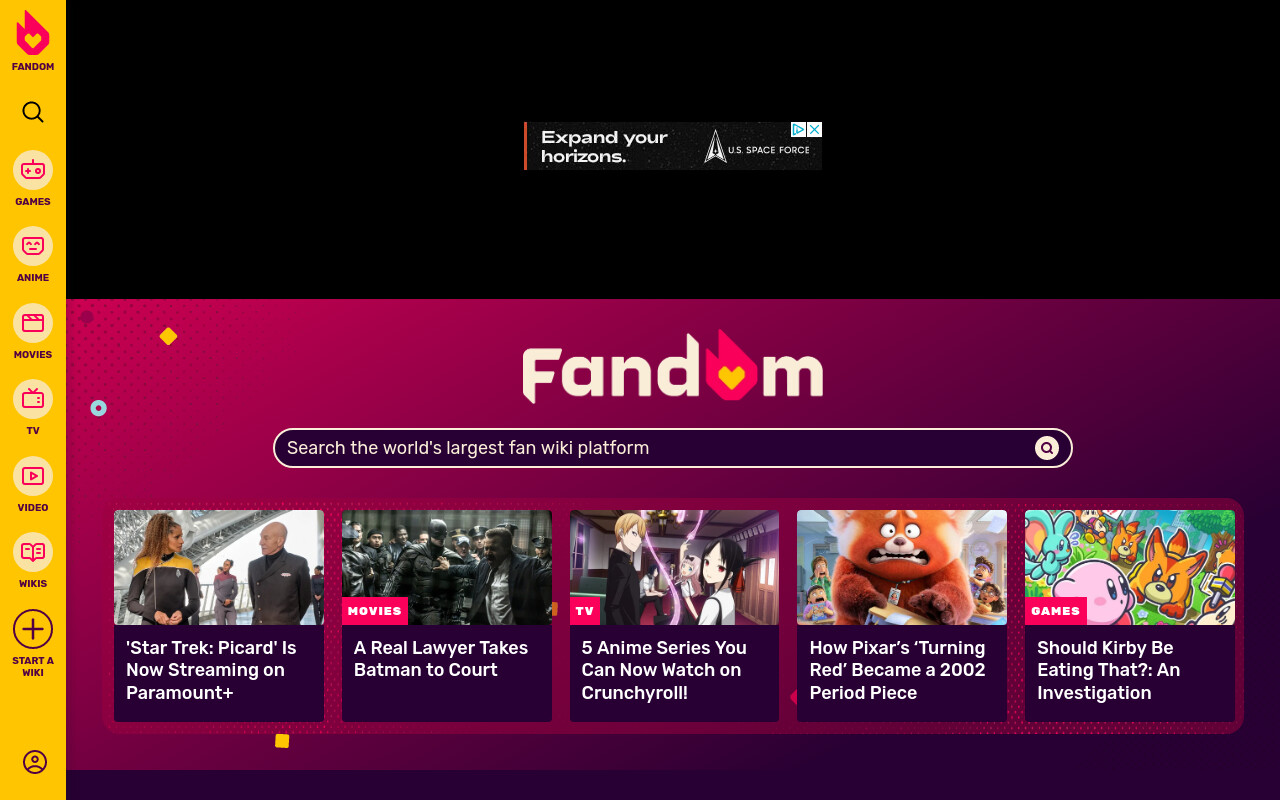1280x800 pixels.
Task: Open the user profile icon at sidebar bottom
Action: point(35,762)
